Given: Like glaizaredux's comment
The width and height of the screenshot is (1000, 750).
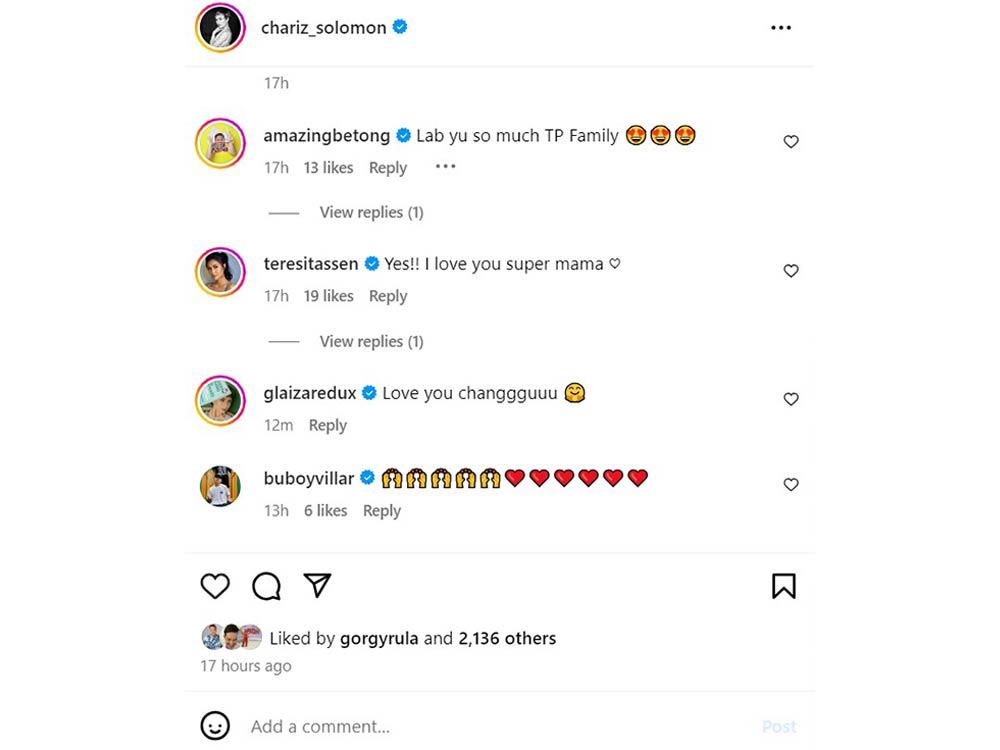Looking at the screenshot, I should tap(791, 399).
